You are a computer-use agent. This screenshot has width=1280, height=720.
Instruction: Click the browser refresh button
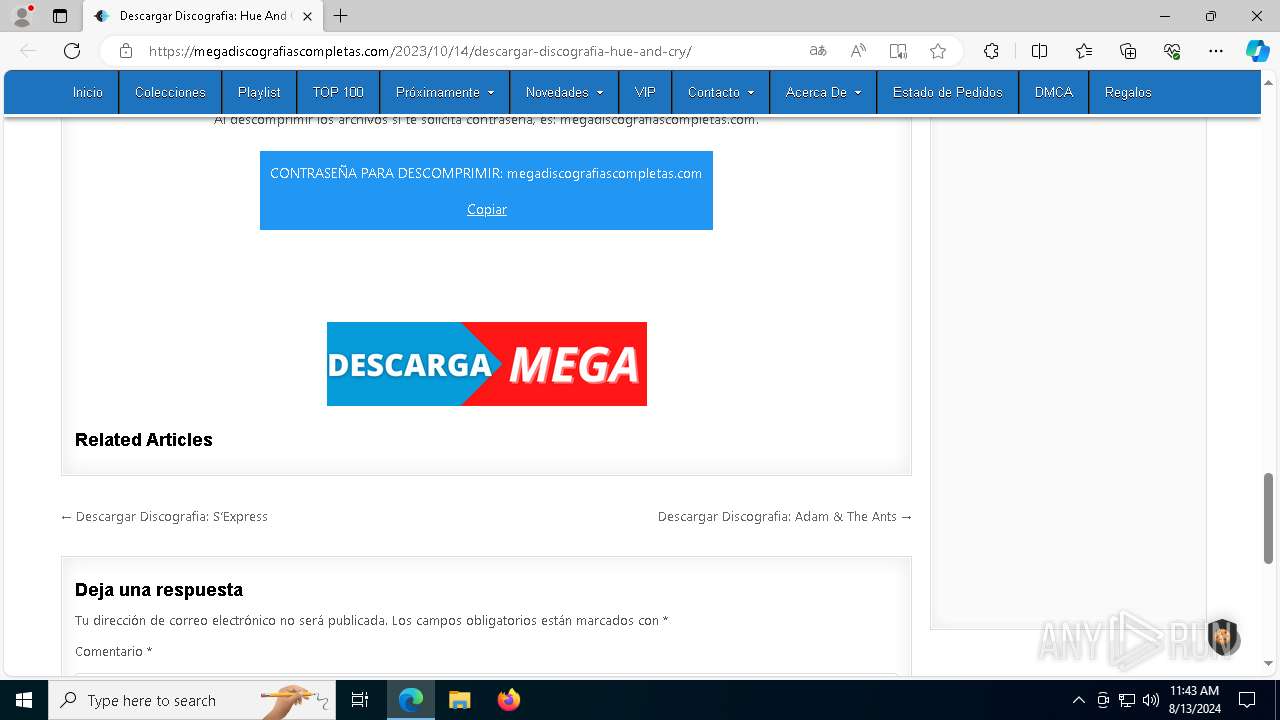[x=72, y=51]
